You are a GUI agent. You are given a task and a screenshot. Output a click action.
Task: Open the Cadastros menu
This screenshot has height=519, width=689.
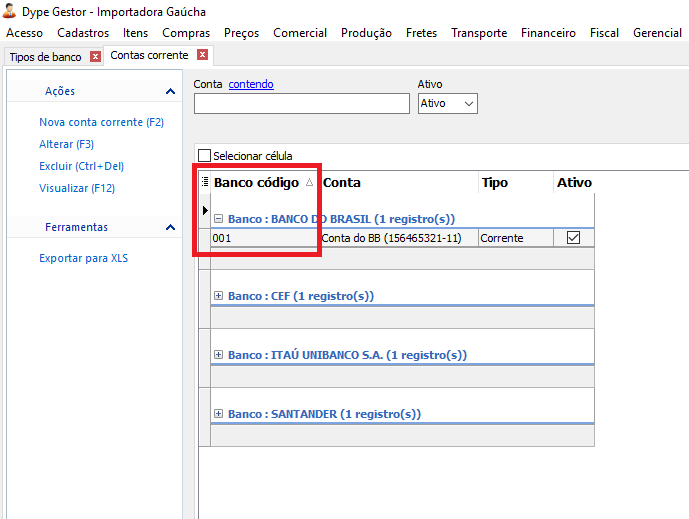tap(83, 33)
